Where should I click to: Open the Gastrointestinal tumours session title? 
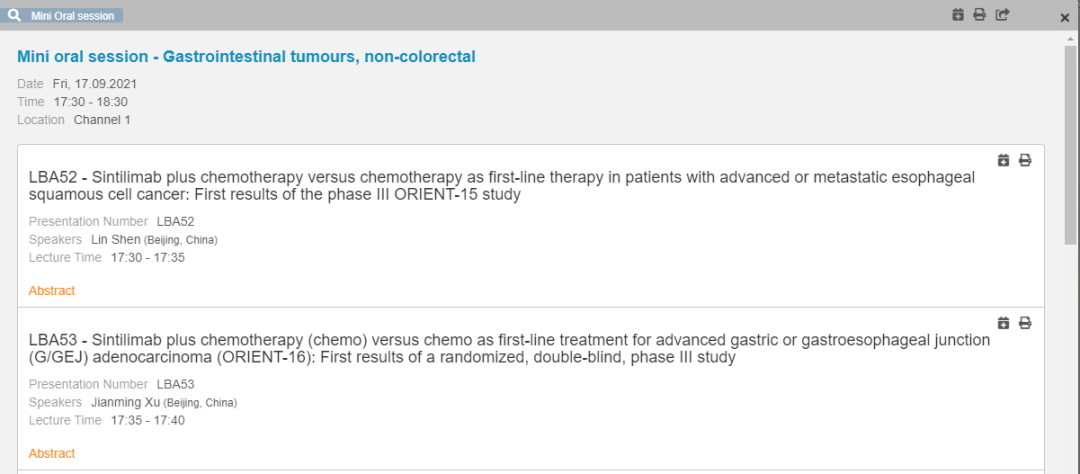pyautogui.click(x=246, y=56)
